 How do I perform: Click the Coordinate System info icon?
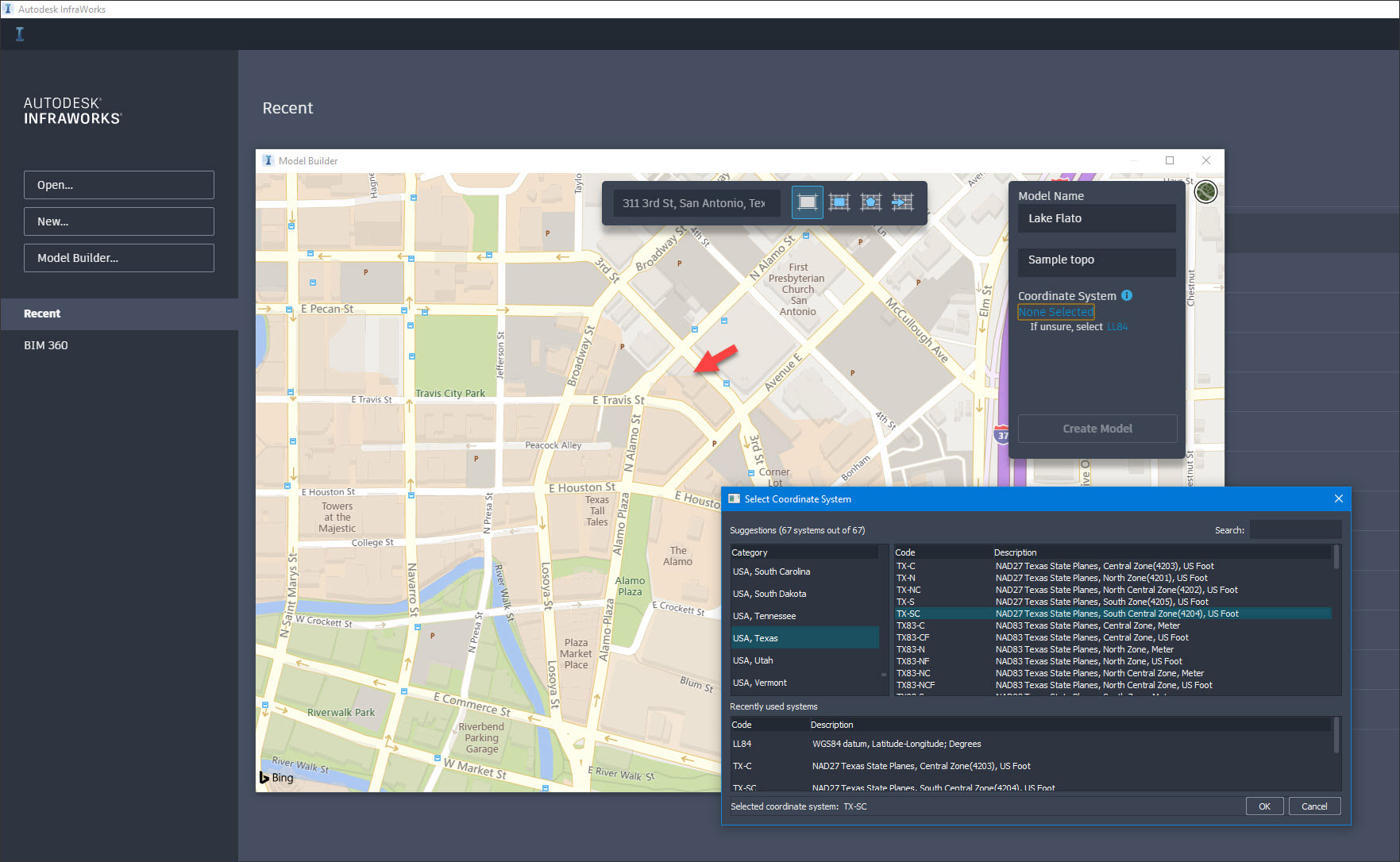(1127, 295)
